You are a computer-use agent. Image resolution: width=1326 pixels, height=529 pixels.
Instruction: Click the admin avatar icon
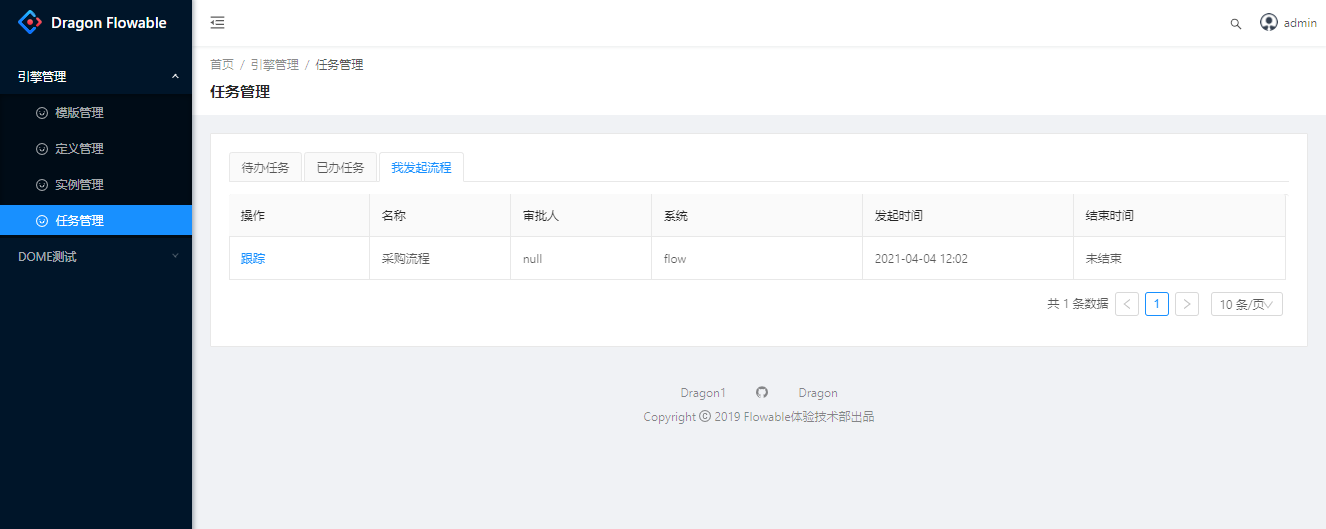click(x=1269, y=22)
